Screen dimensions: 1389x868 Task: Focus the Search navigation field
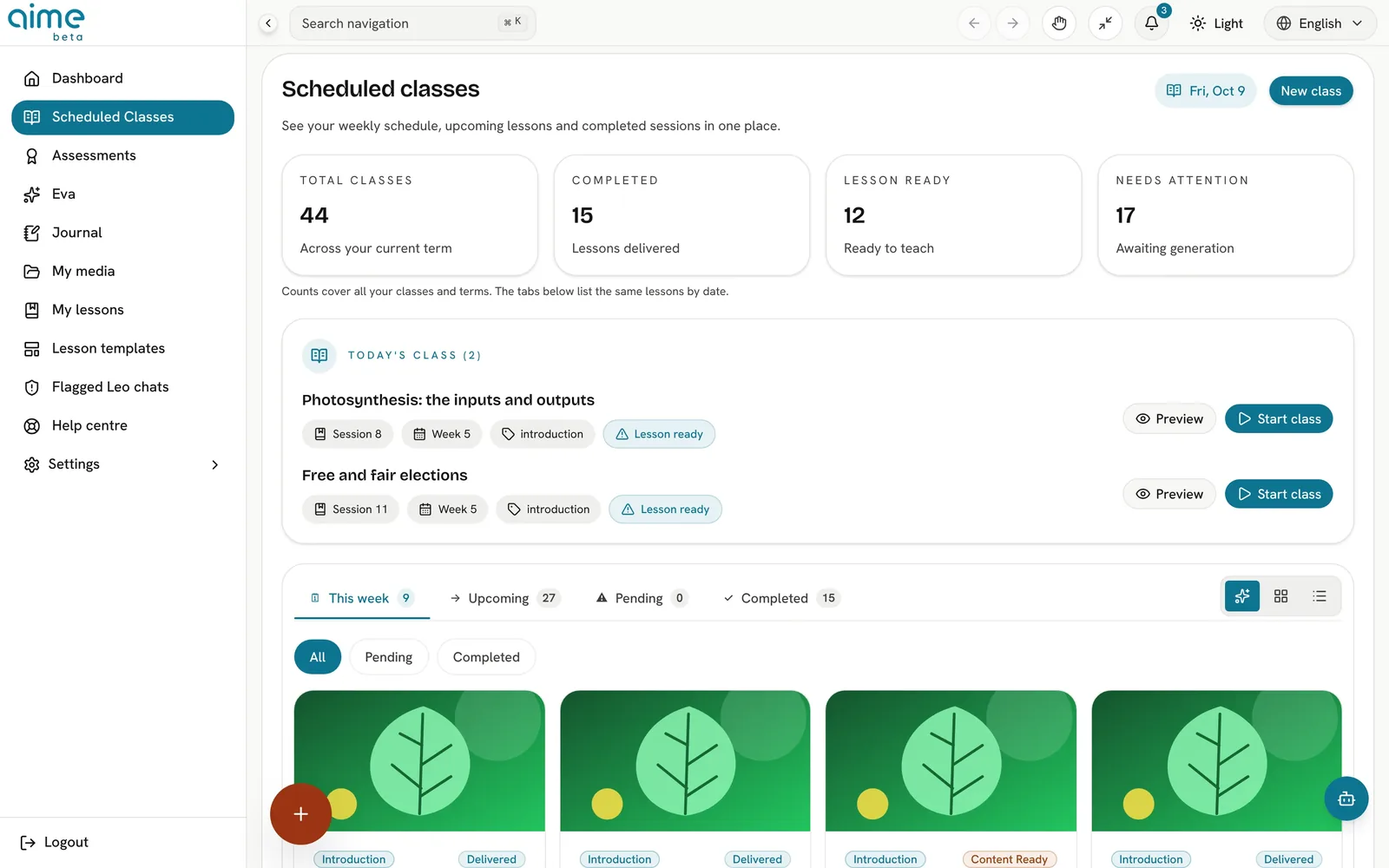[x=412, y=23]
